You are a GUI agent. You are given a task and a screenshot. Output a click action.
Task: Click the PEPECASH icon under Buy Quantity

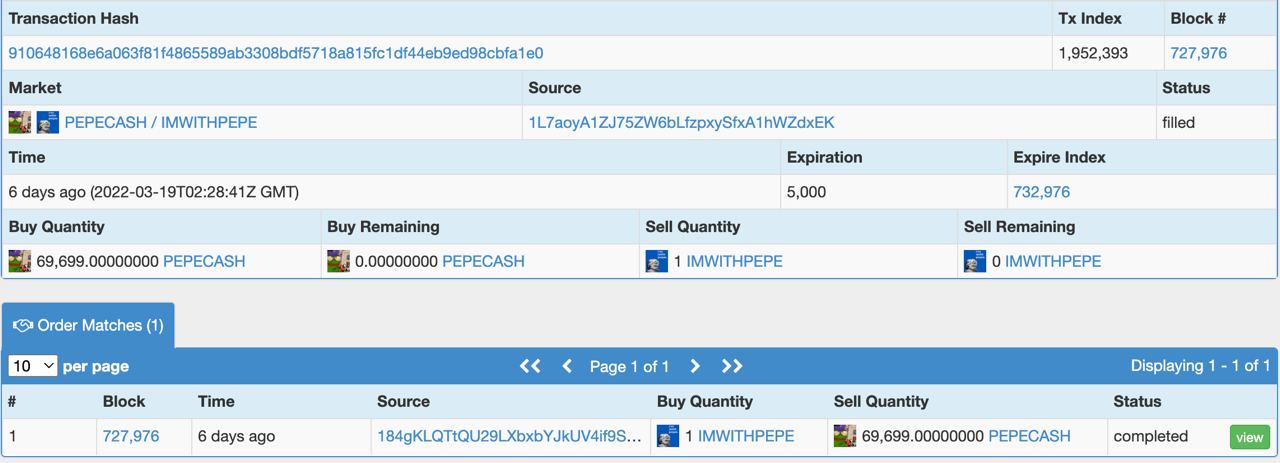pyautogui.click(x=20, y=261)
